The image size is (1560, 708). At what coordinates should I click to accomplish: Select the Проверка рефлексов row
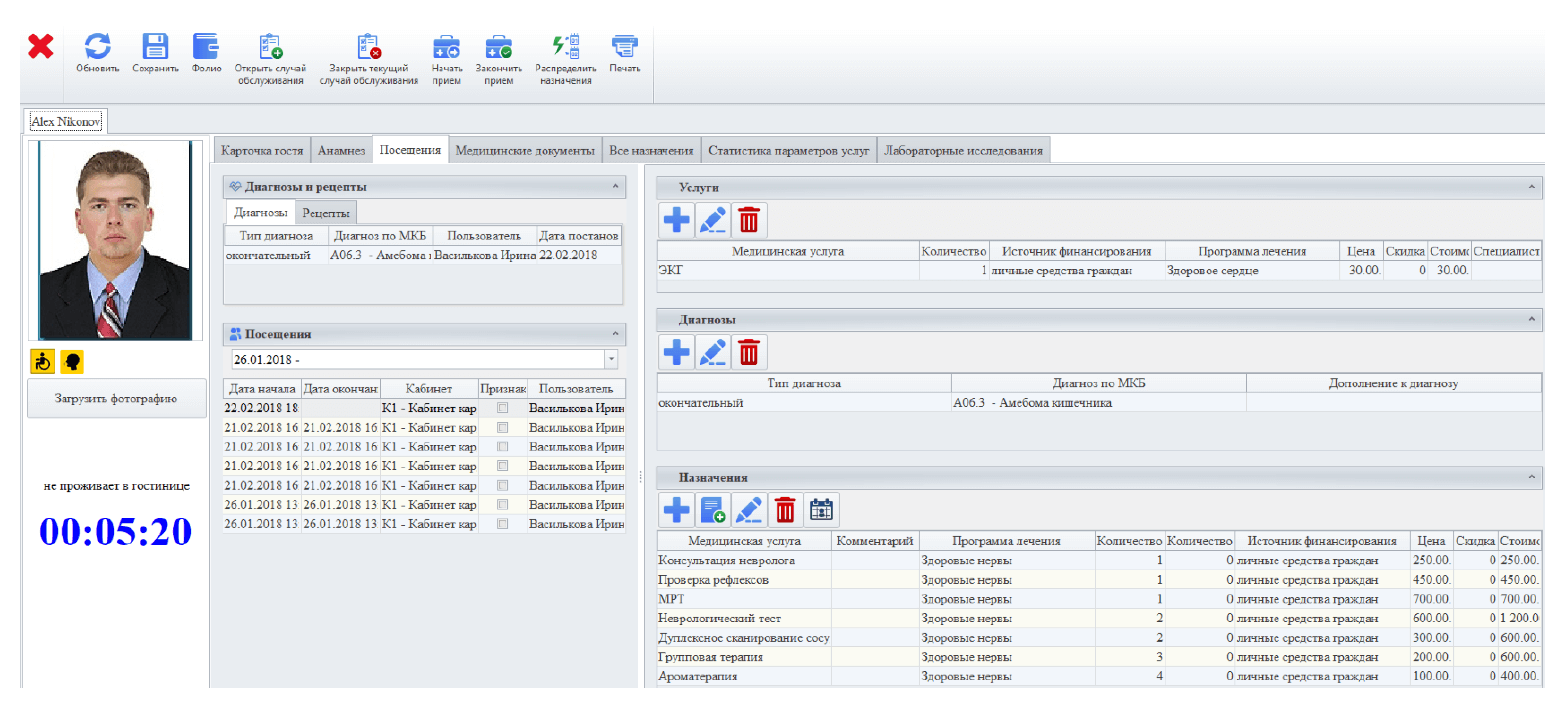(x=1099, y=579)
